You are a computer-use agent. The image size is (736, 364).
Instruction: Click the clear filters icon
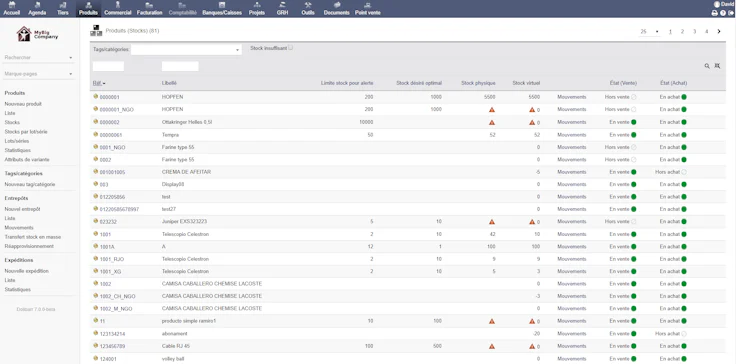717,66
